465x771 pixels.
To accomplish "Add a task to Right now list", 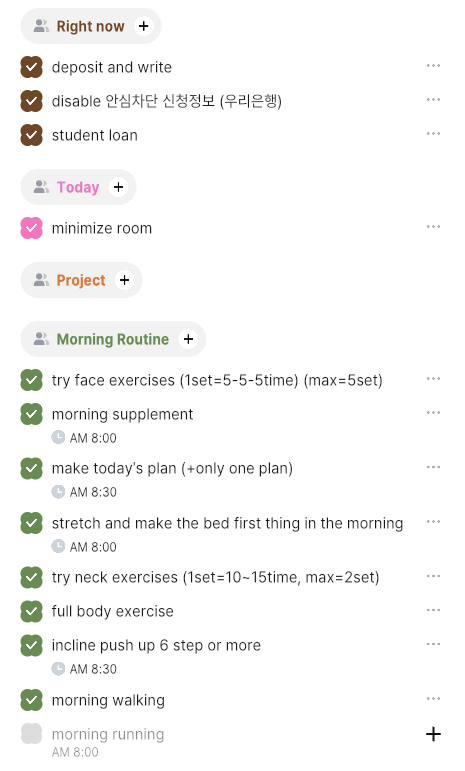I will [x=143, y=26].
